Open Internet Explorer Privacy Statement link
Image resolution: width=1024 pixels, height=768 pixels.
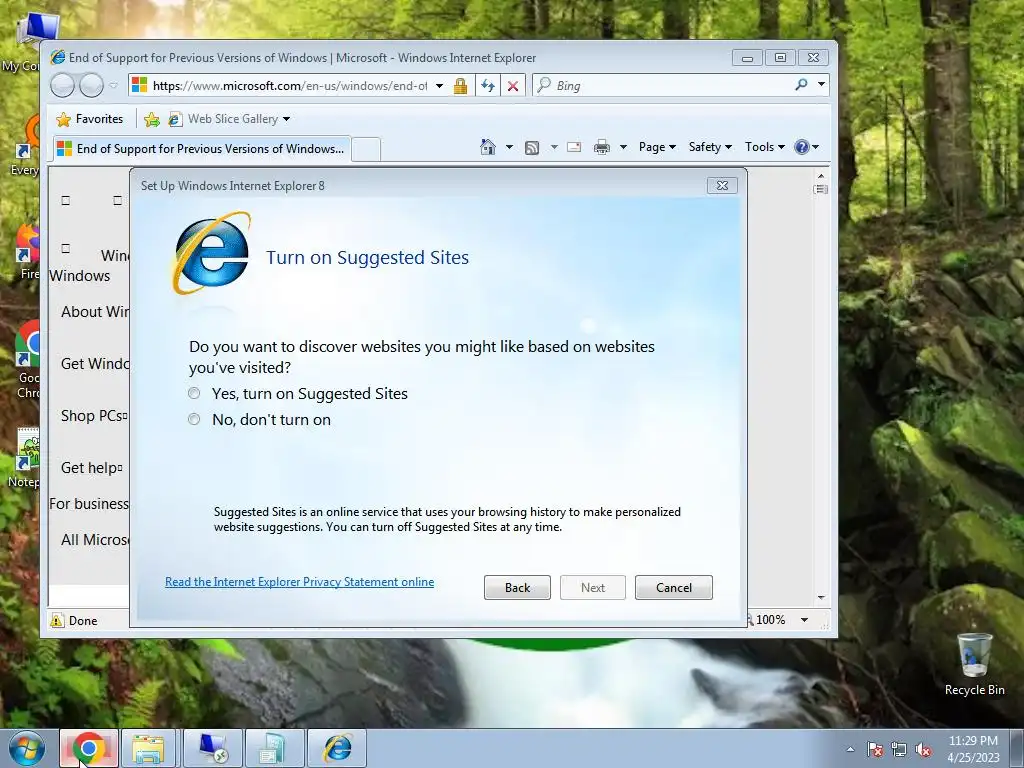[299, 582]
